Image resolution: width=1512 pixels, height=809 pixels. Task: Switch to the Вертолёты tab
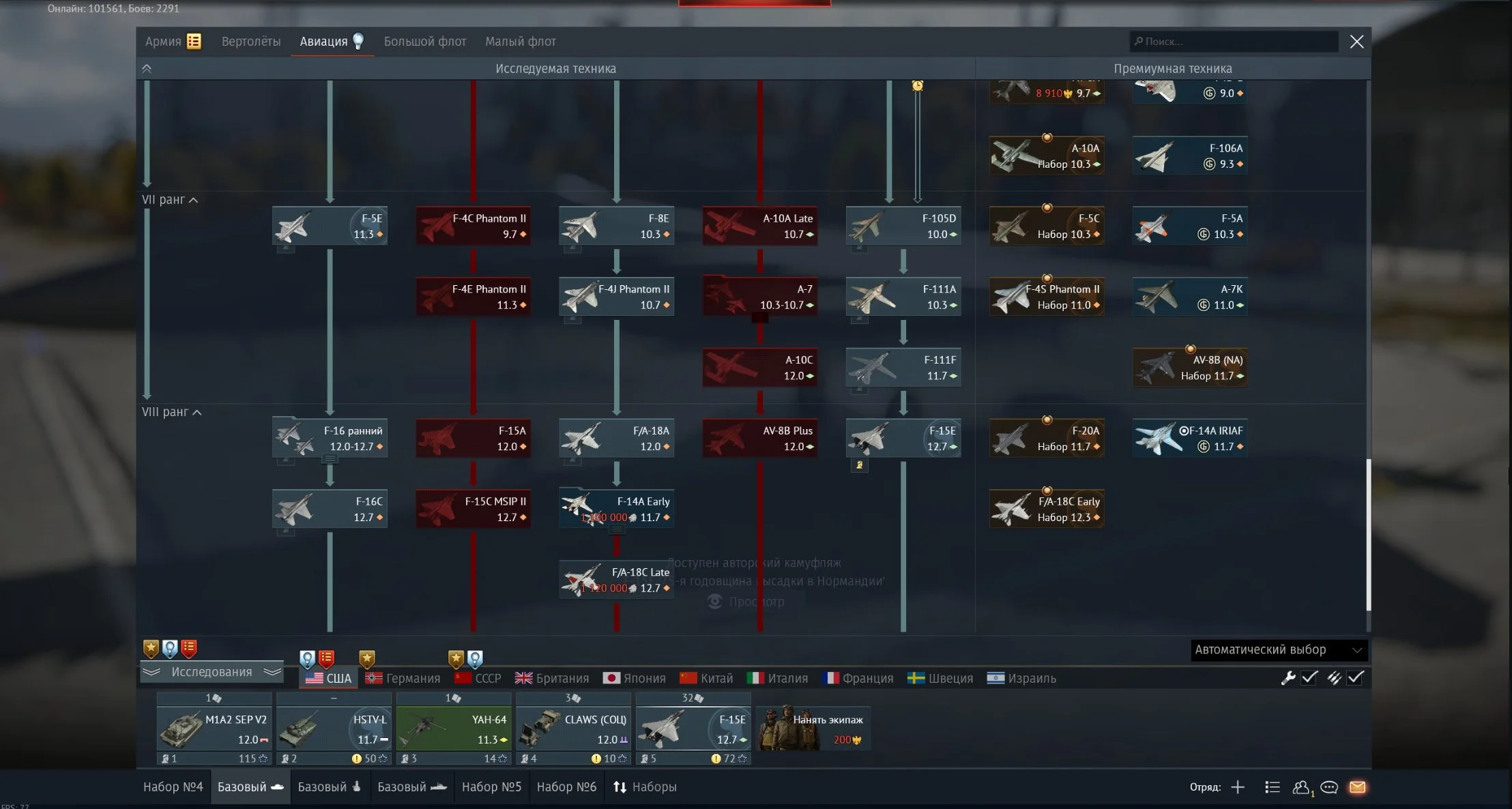pos(251,42)
